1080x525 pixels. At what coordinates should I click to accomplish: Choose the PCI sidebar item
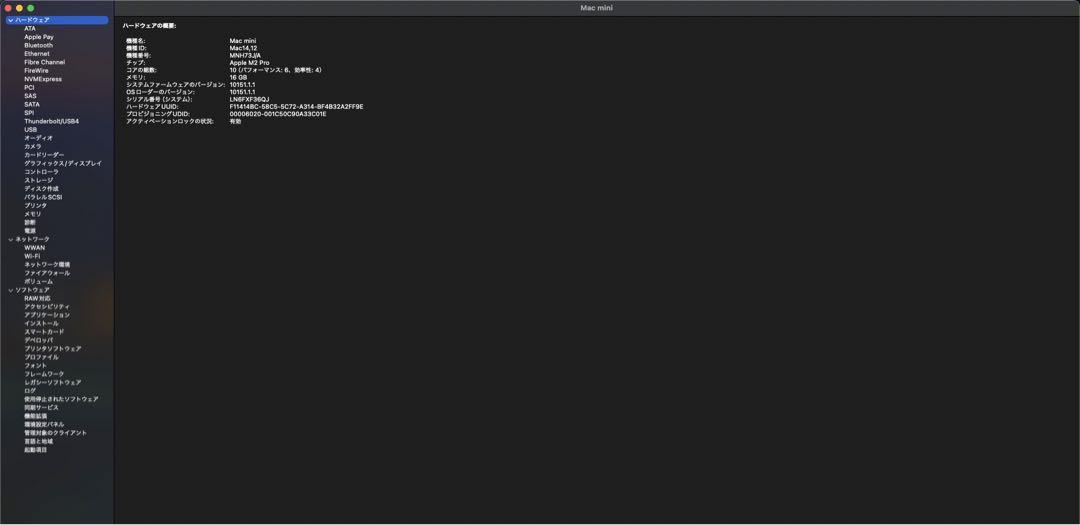29,88
